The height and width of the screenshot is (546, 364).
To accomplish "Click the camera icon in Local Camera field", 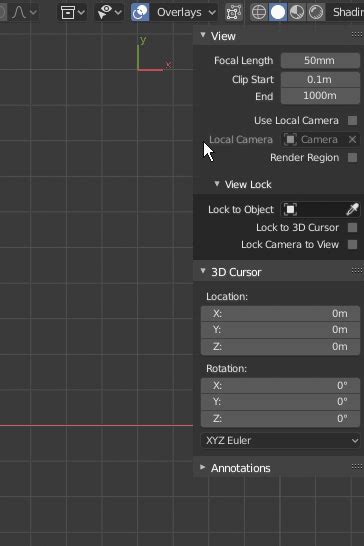I will (x=290, y=140).
